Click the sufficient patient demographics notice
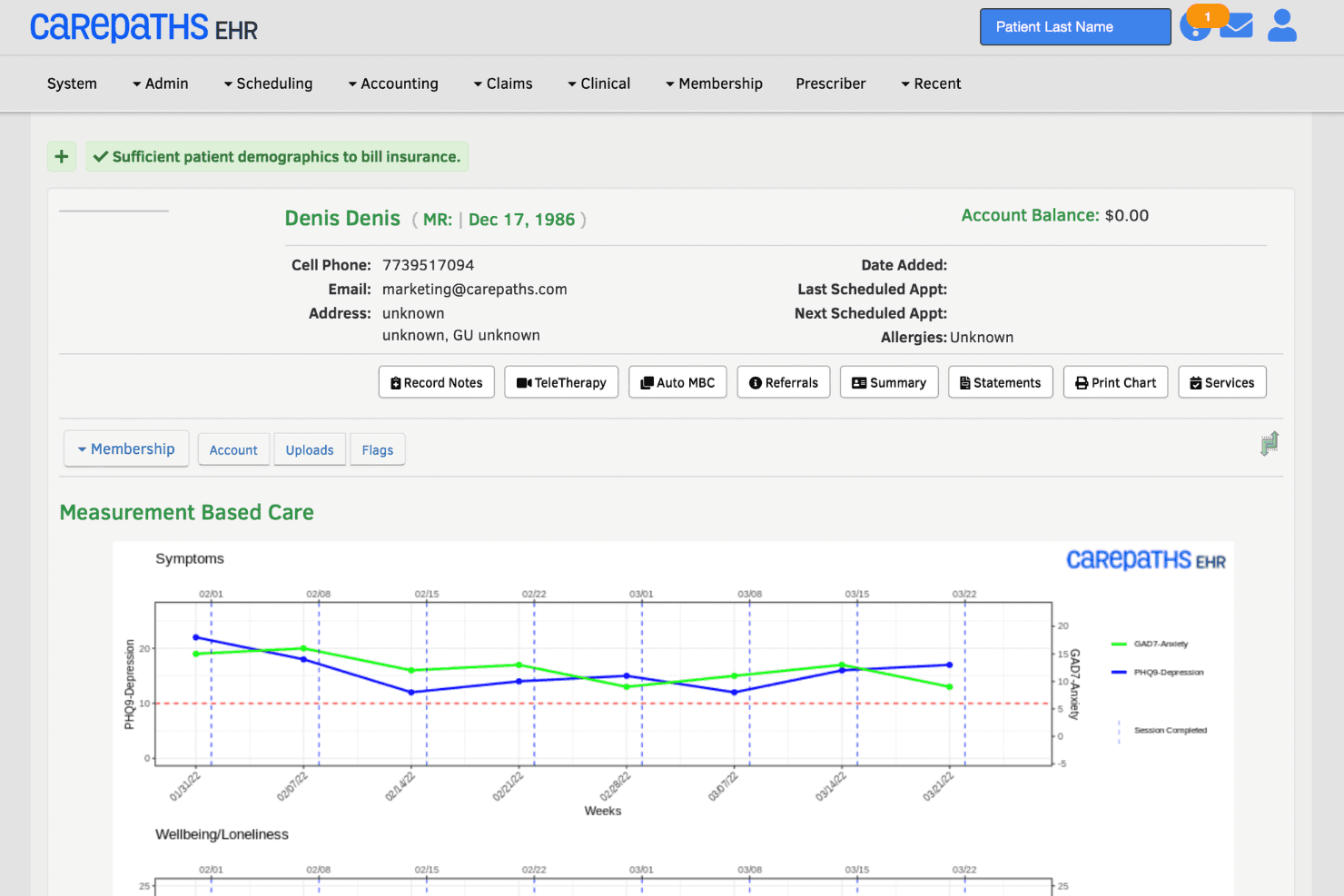The height and width of the screenshot is (896, 1344). pos(277,156)
